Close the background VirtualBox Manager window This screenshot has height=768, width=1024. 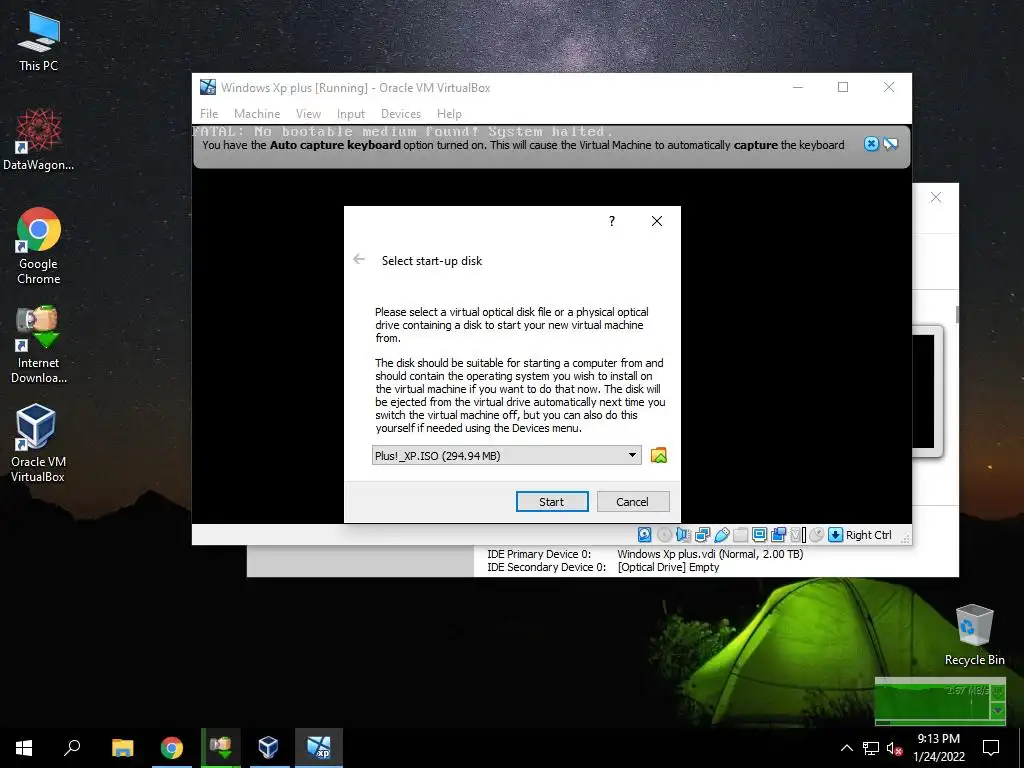(936, 197)
